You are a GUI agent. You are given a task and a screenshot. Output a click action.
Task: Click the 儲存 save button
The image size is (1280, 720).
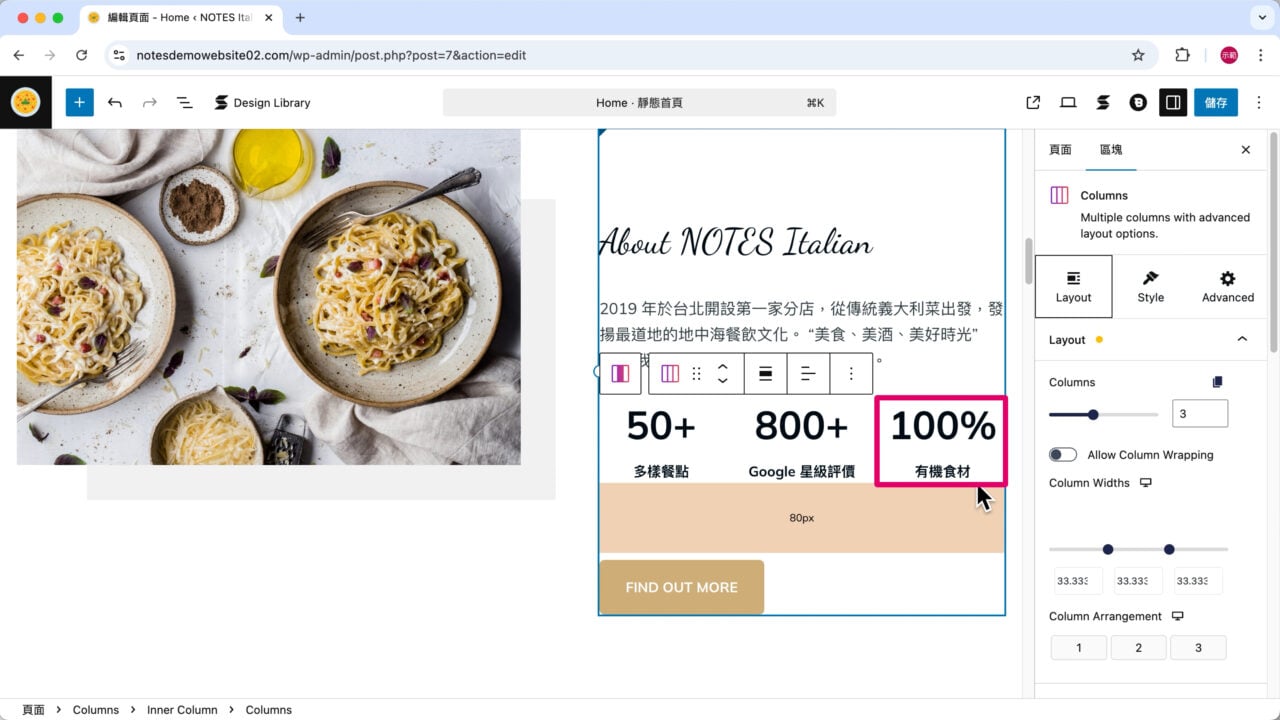pyautogui.click(x=1215, y=102)
